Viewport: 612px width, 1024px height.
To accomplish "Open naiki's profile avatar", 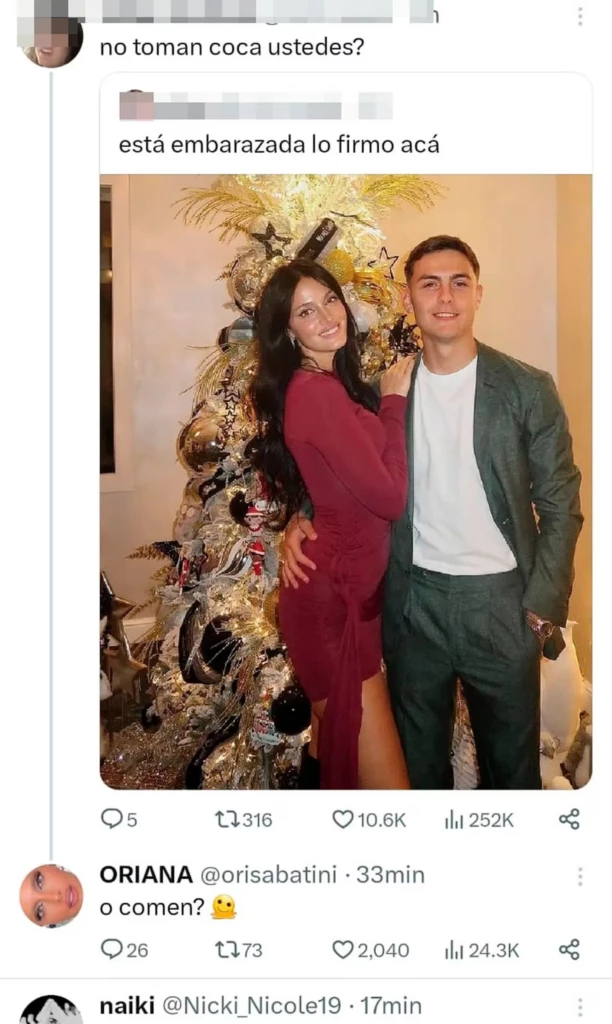I will click(x=51, y=1012).
